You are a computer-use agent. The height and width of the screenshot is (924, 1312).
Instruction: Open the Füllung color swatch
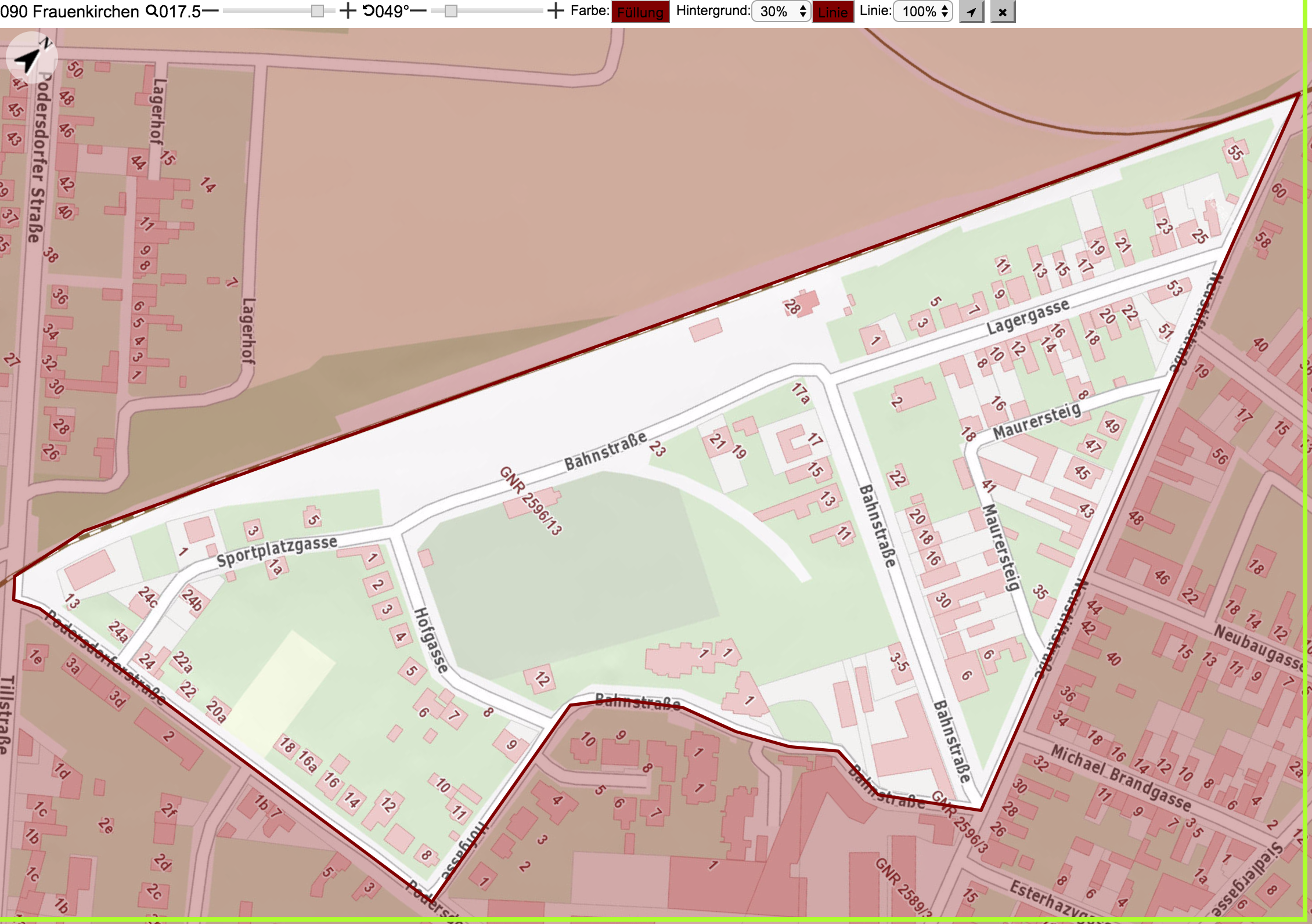[640, 12]
